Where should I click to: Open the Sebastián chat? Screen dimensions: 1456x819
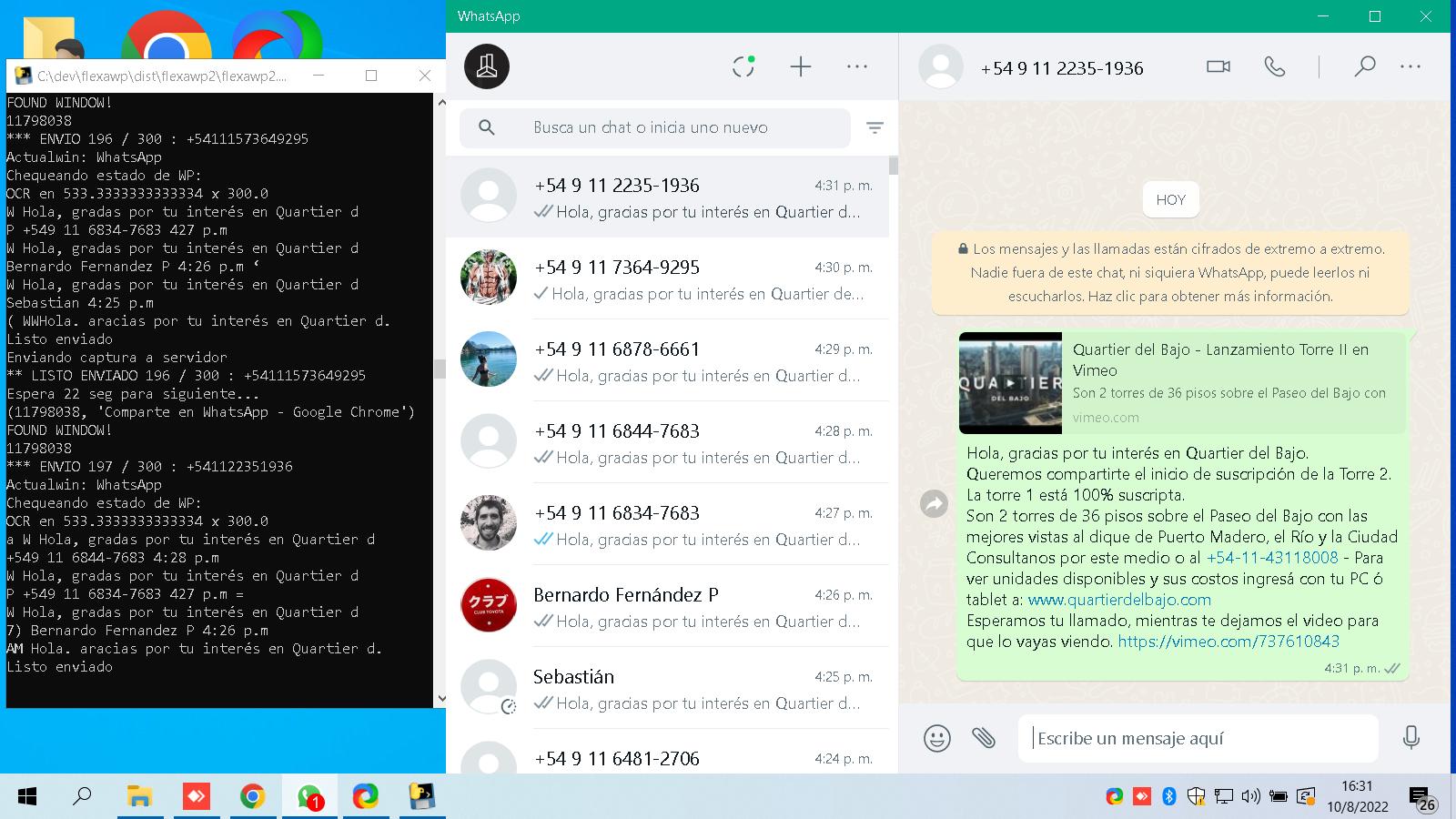(667, 688)
